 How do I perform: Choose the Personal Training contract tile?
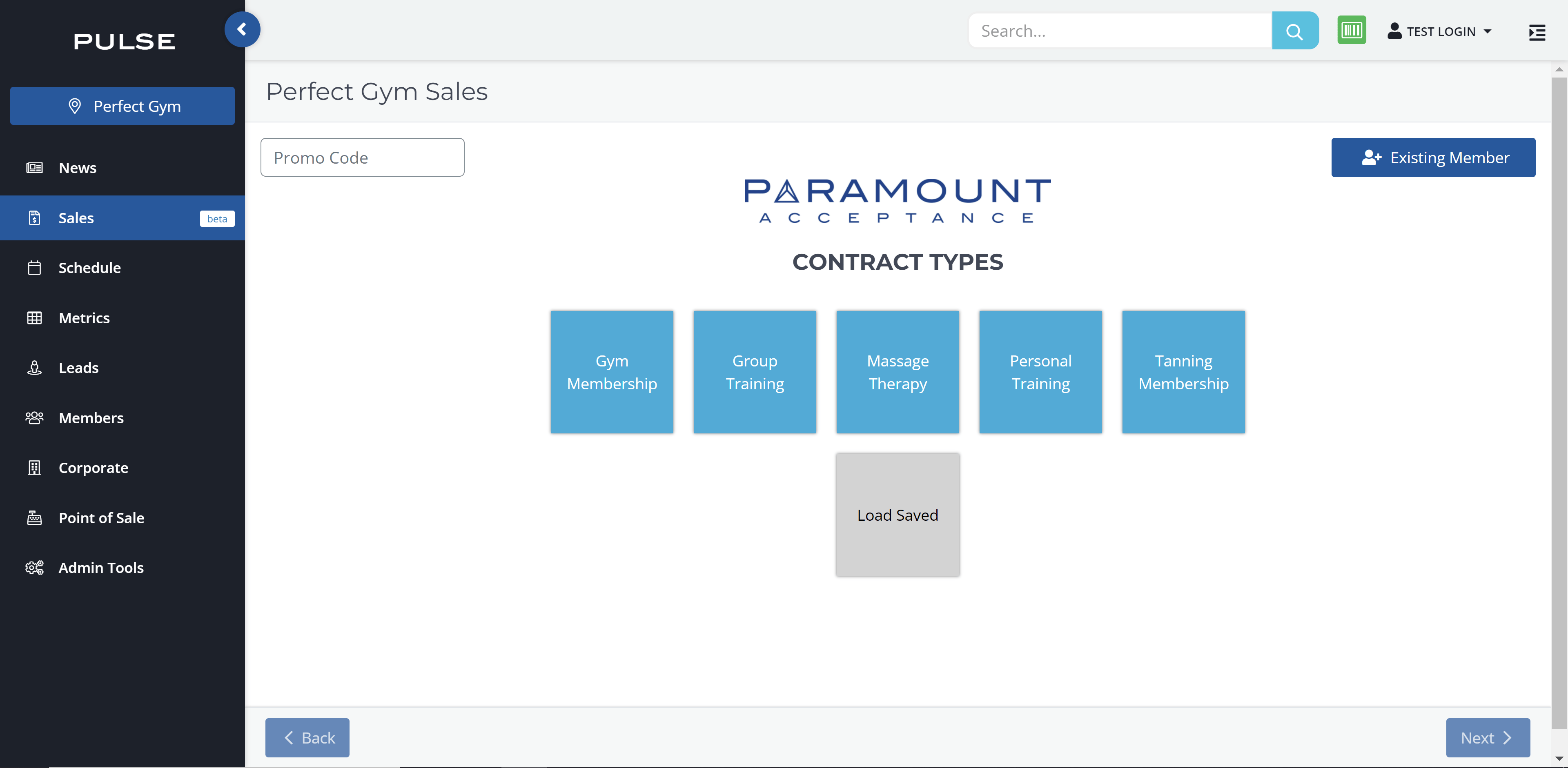[1040, 372]
